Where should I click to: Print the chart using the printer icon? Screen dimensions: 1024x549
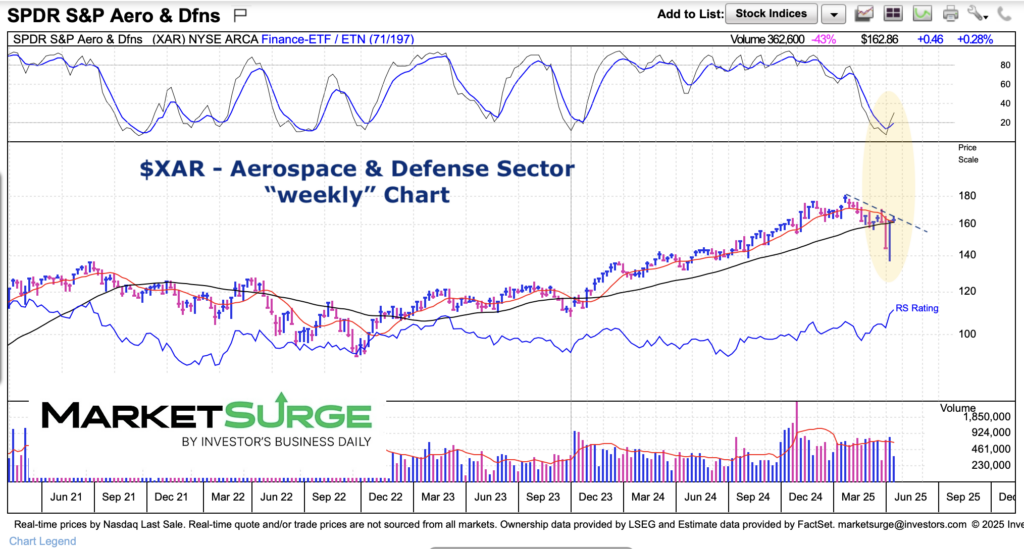[x=951, y=14]
